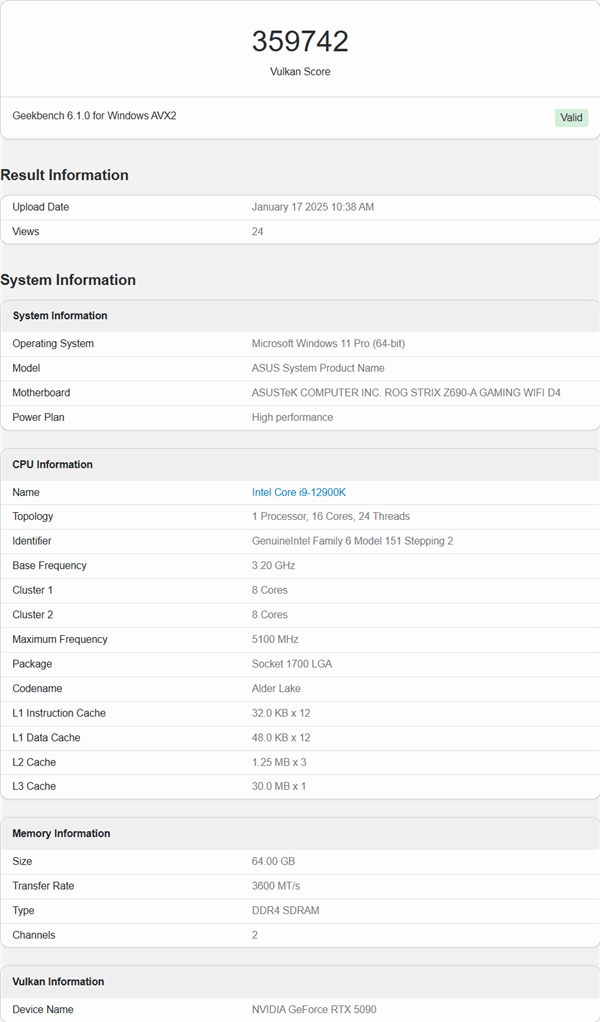Click the GenuineIntel Family 6 identifier value
This screenshot has height=1022, width=600.
(352, 541)
